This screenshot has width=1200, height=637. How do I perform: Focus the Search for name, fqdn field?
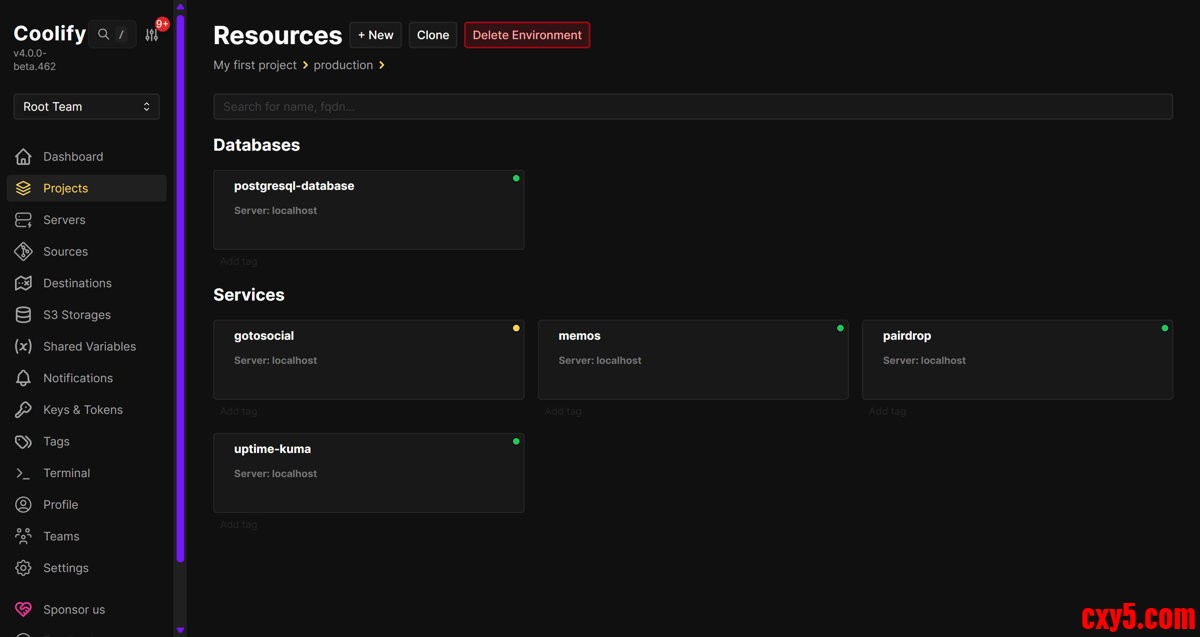click(x=692, y=107)
